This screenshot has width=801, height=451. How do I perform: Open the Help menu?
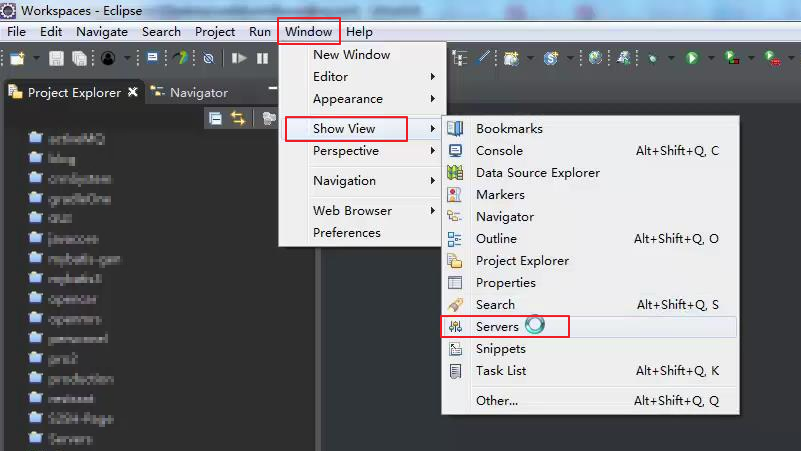(x=359, y=32)
